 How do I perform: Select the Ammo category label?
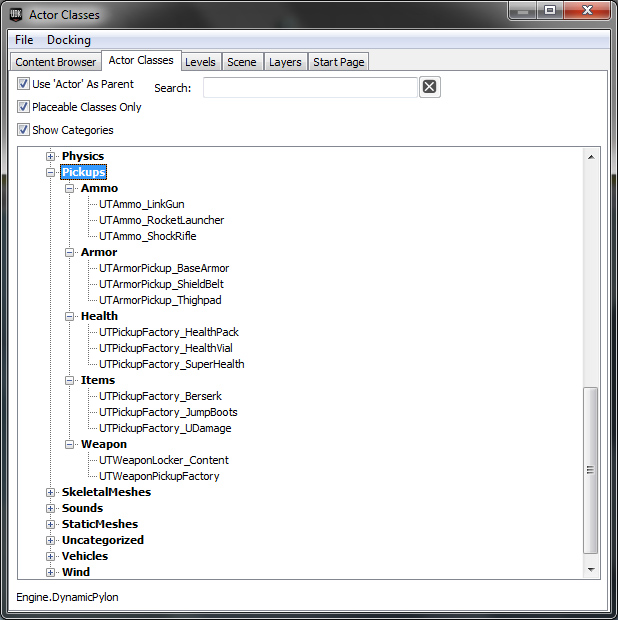tap(99, 188)
